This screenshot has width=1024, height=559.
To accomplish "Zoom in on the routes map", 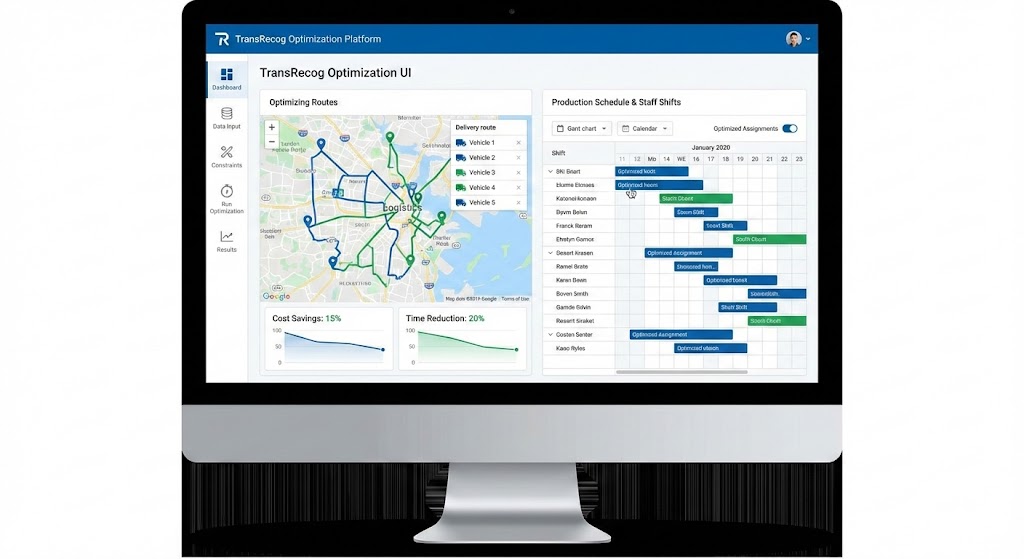I will pyautogui.click(x=271, y=128).
